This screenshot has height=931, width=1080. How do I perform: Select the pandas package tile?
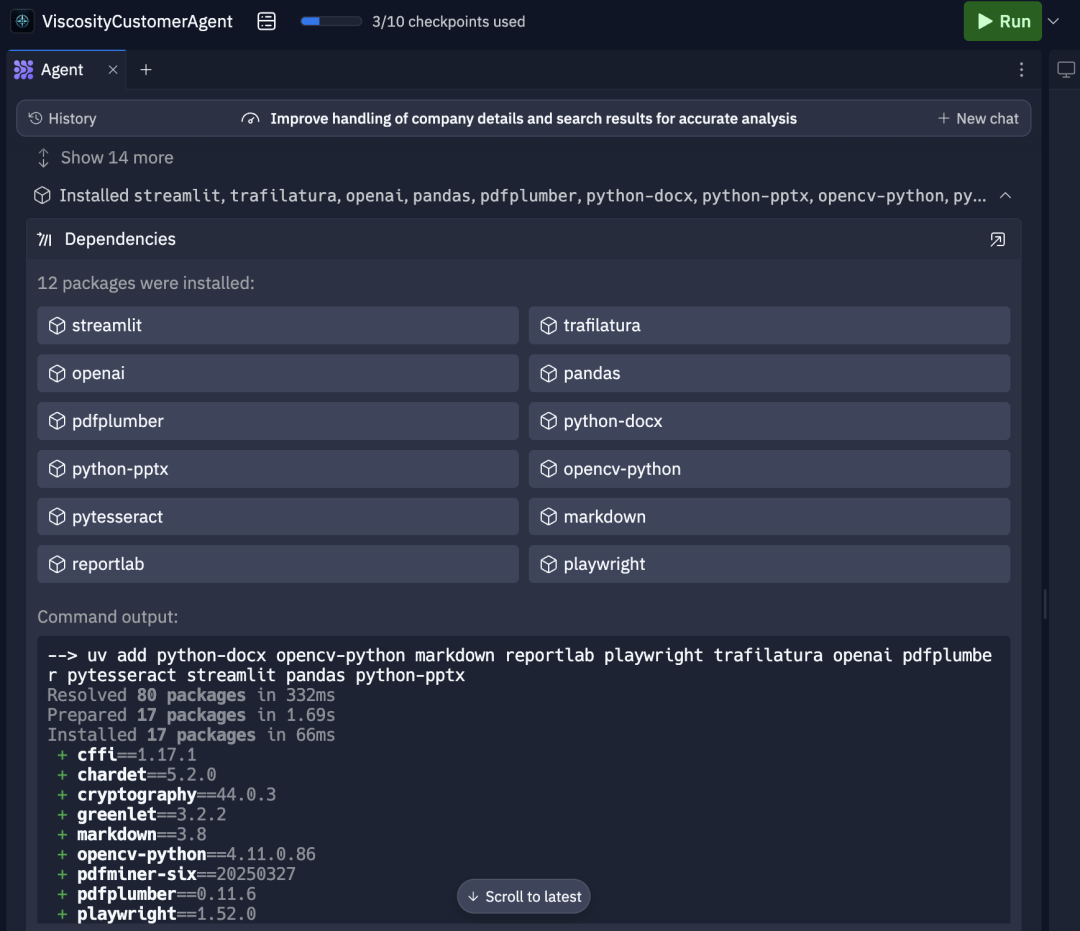point(769,373)
